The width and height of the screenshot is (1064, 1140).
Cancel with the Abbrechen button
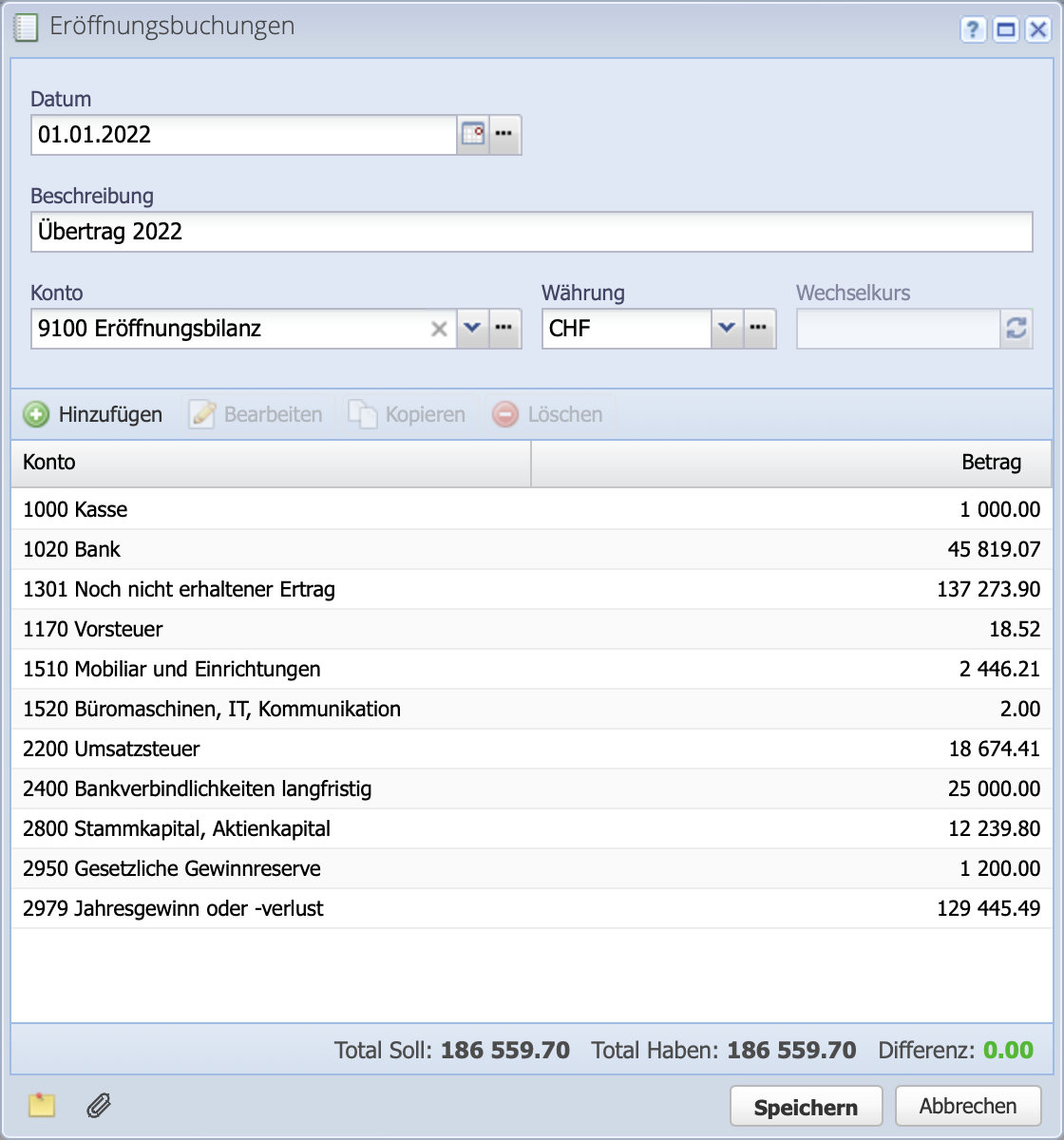point(967,1107)
